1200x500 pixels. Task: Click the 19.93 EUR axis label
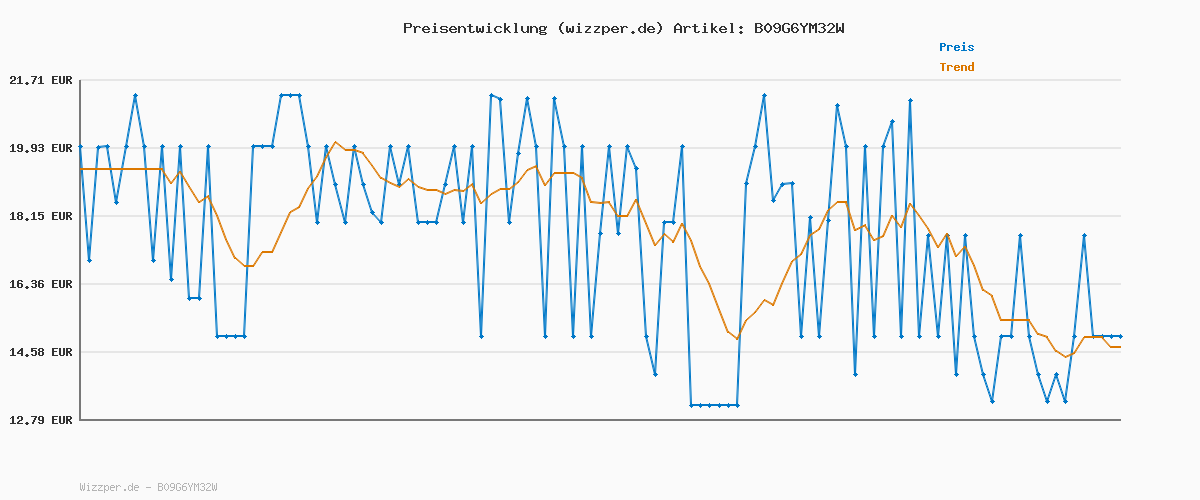[x=40, y=148]
